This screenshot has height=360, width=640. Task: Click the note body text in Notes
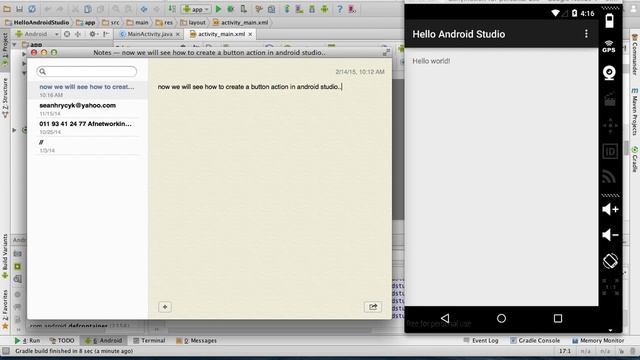(249, 87)
